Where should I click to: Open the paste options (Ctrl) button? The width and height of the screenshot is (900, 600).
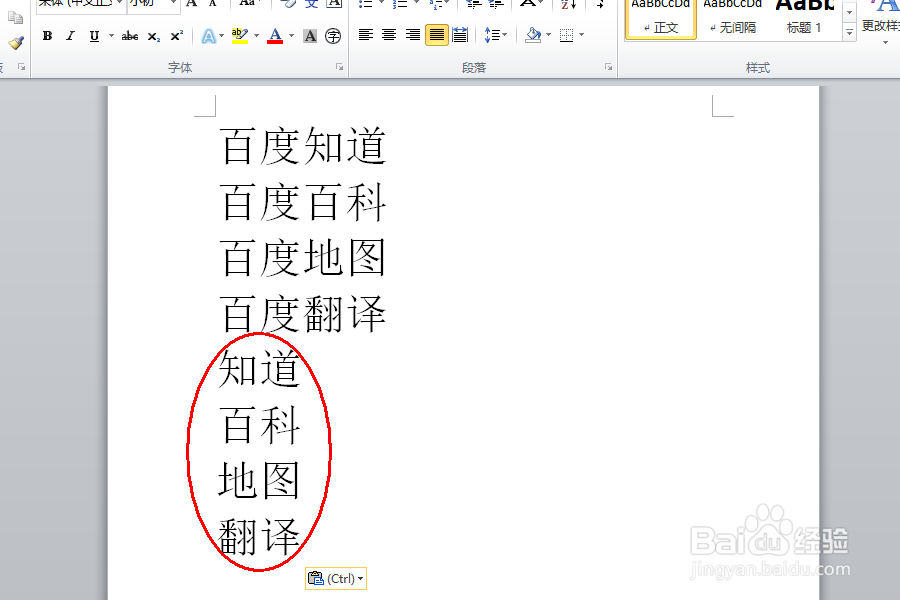point(335,578)
